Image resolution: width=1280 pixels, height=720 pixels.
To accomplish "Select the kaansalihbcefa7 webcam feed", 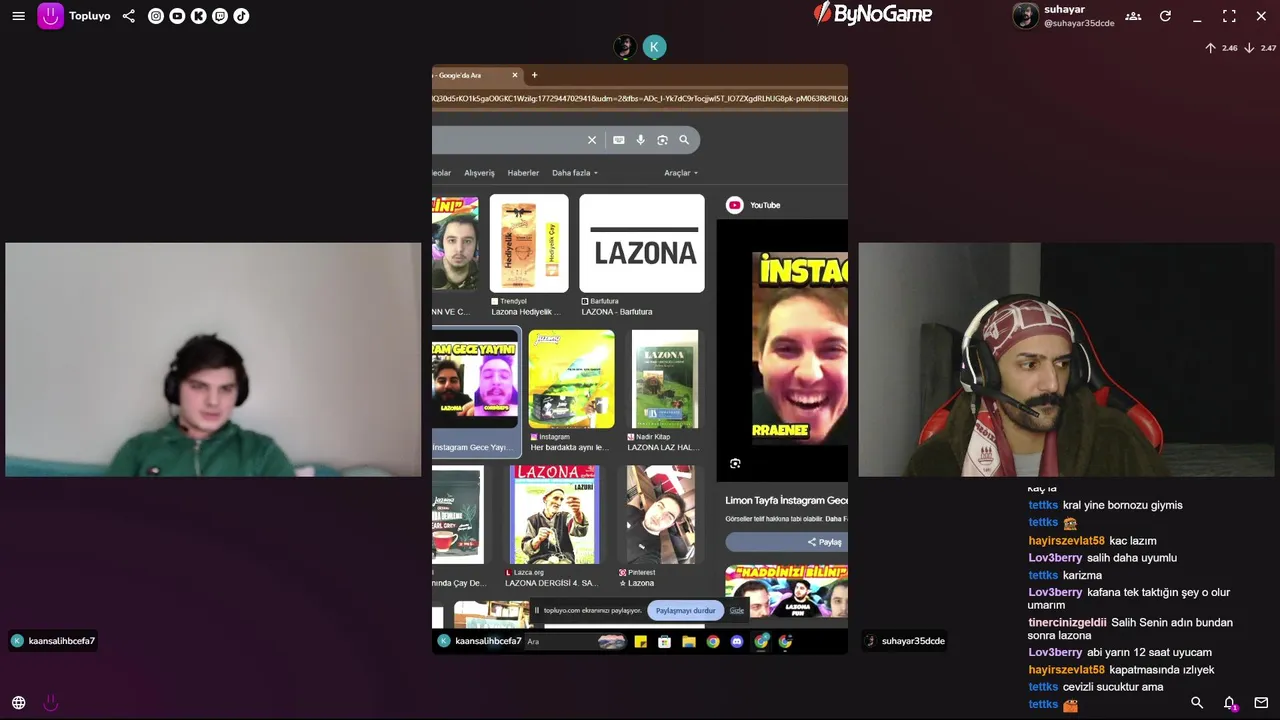I will coord(213,360).
